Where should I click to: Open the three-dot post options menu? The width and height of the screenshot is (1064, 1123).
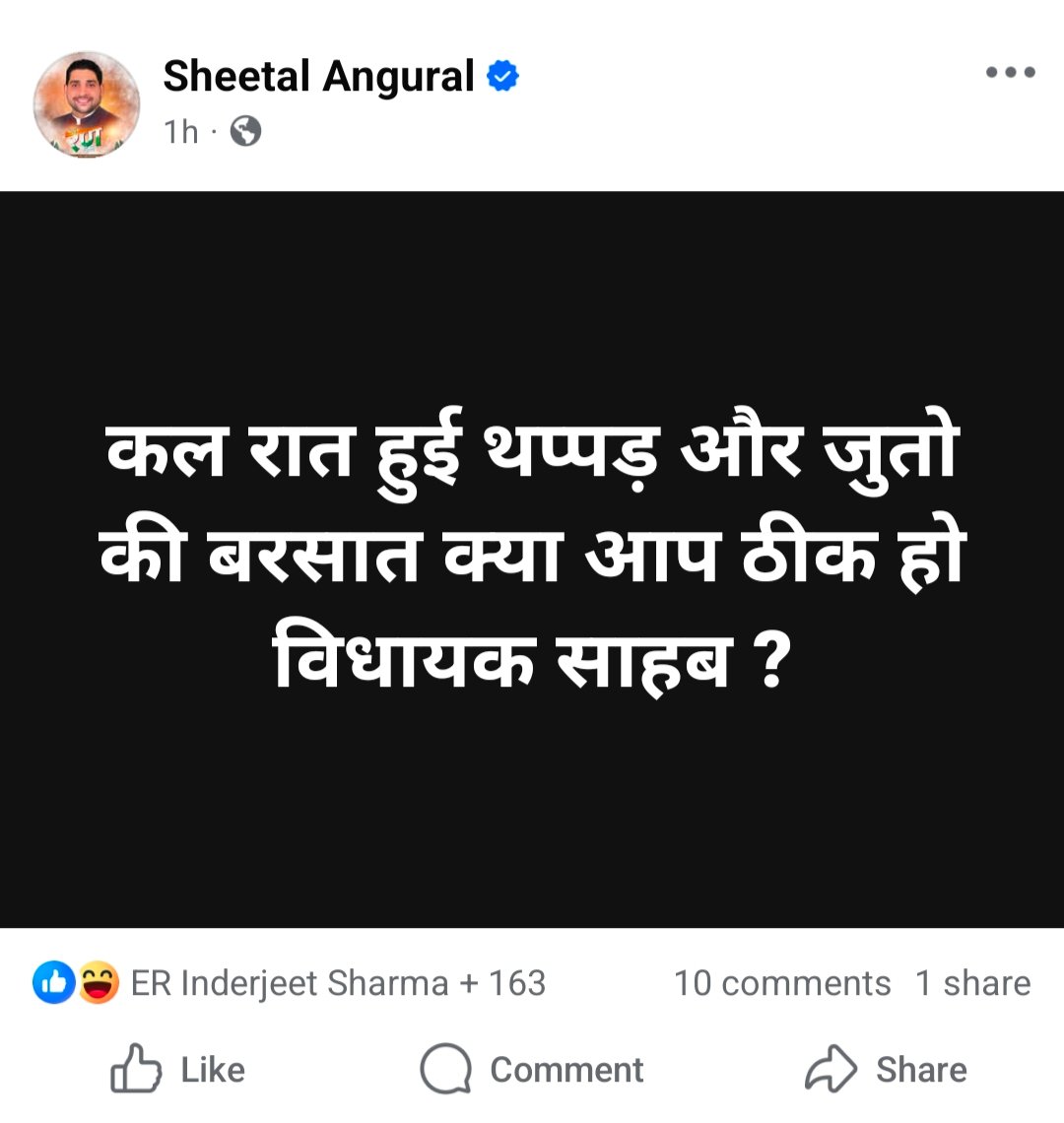(1010, 72)
